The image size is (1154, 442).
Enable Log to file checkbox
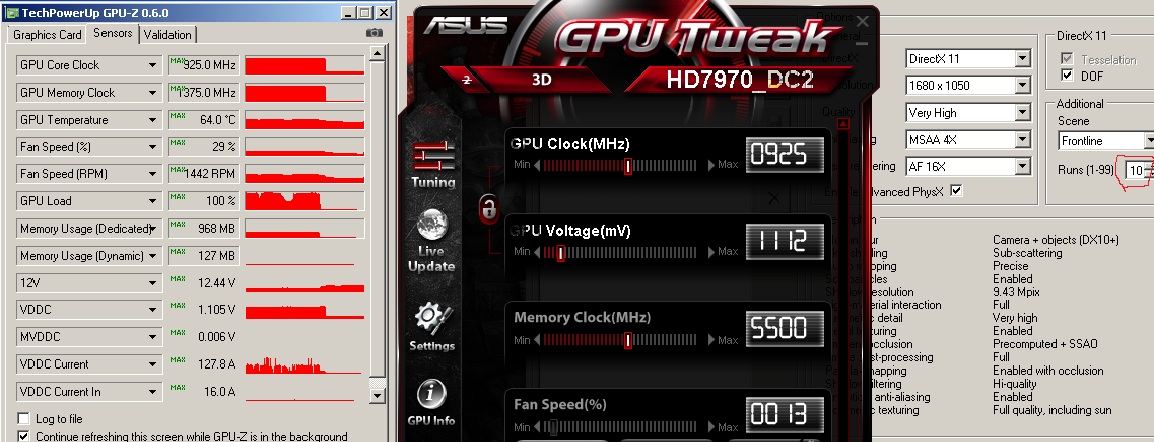coord(24,418)
